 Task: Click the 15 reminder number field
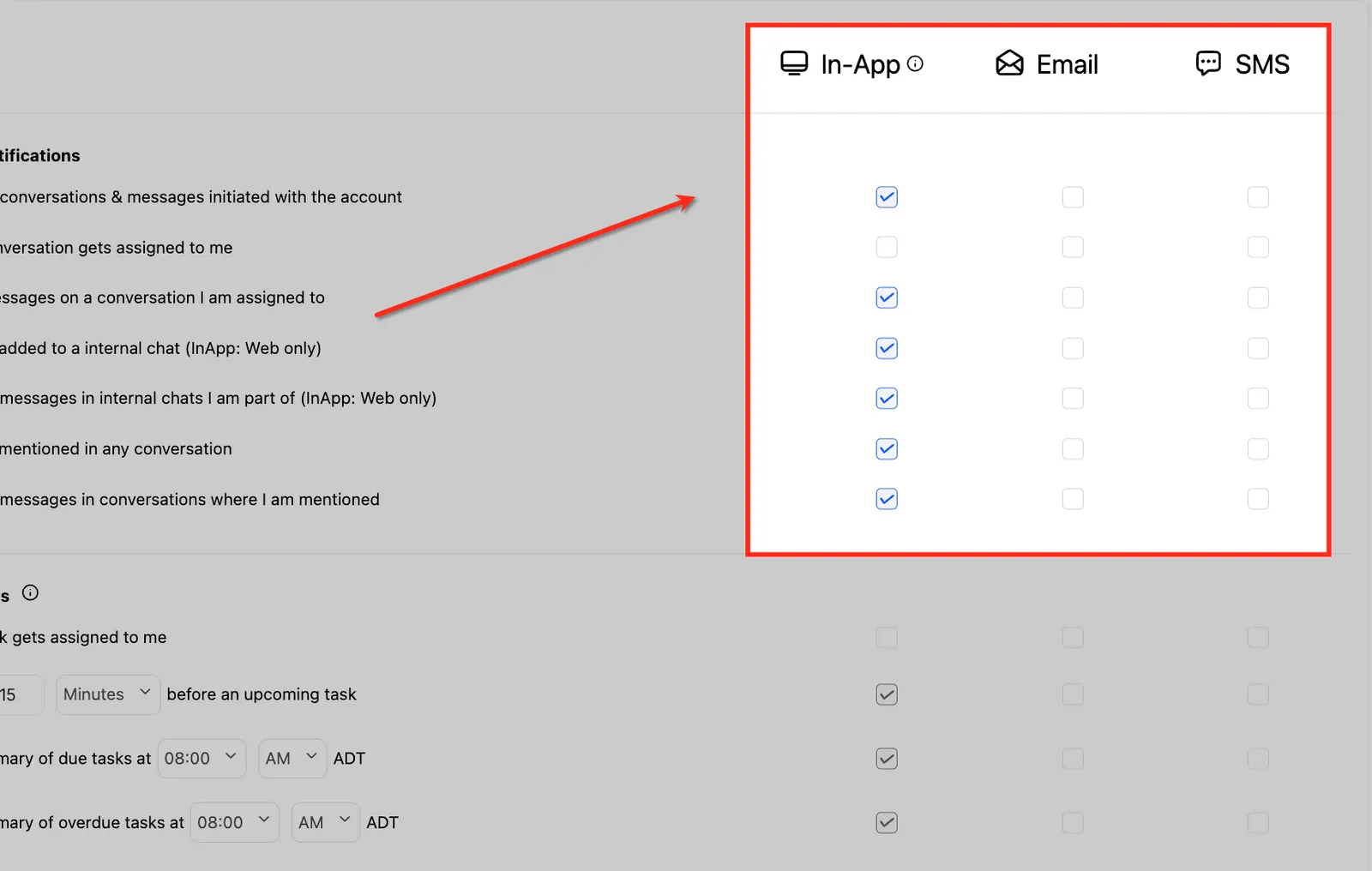click(x=19, y=694)
